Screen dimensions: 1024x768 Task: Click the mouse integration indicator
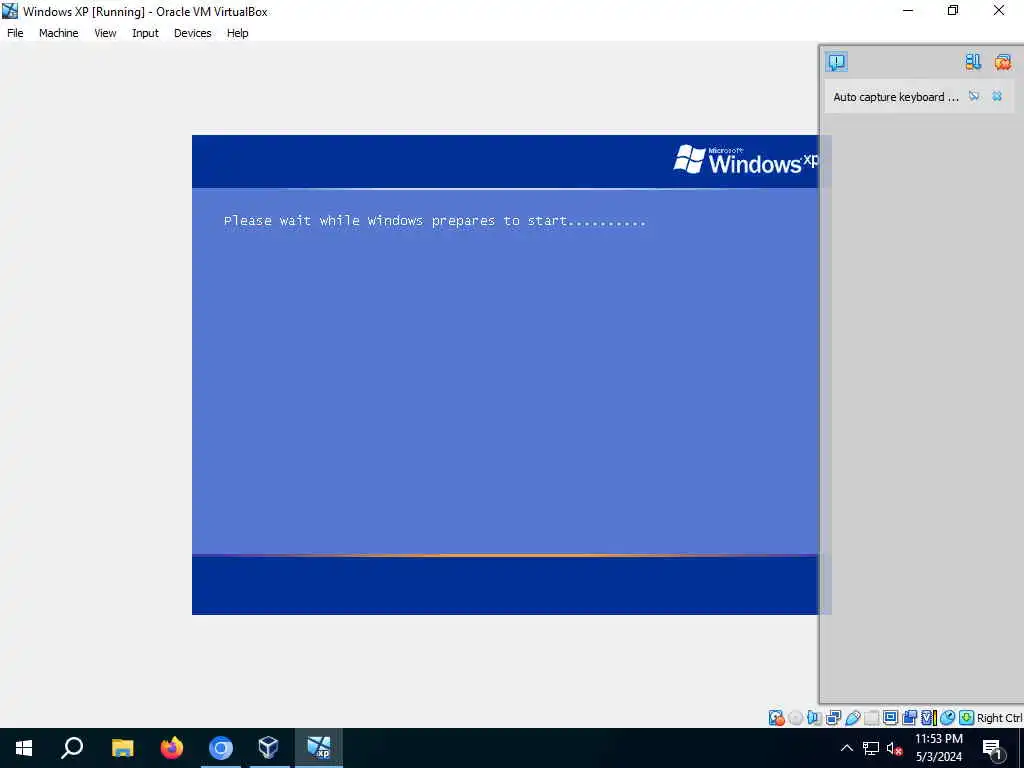coord(948,718)
